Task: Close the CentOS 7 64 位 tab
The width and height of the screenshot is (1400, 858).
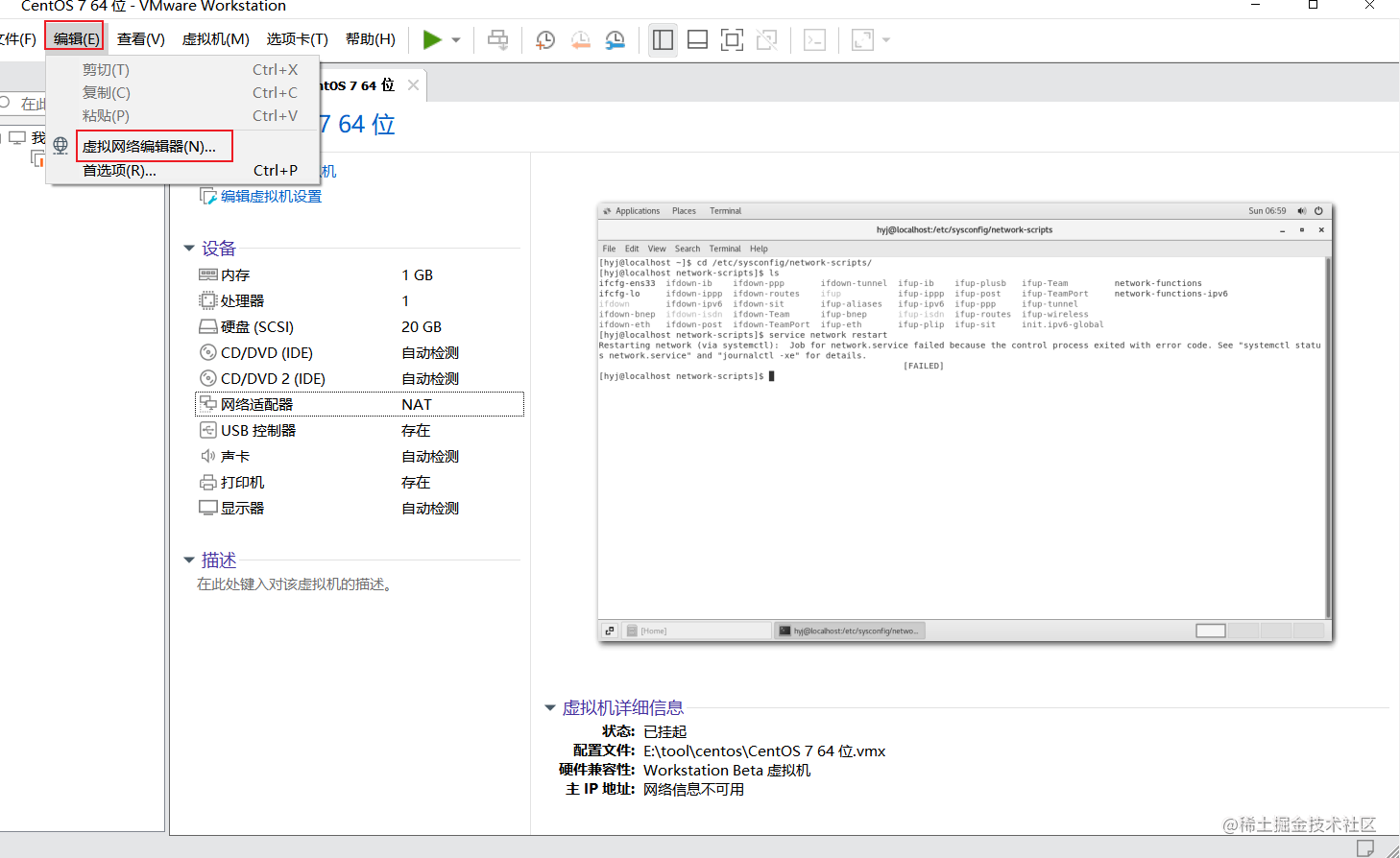Action: [413, 85]
